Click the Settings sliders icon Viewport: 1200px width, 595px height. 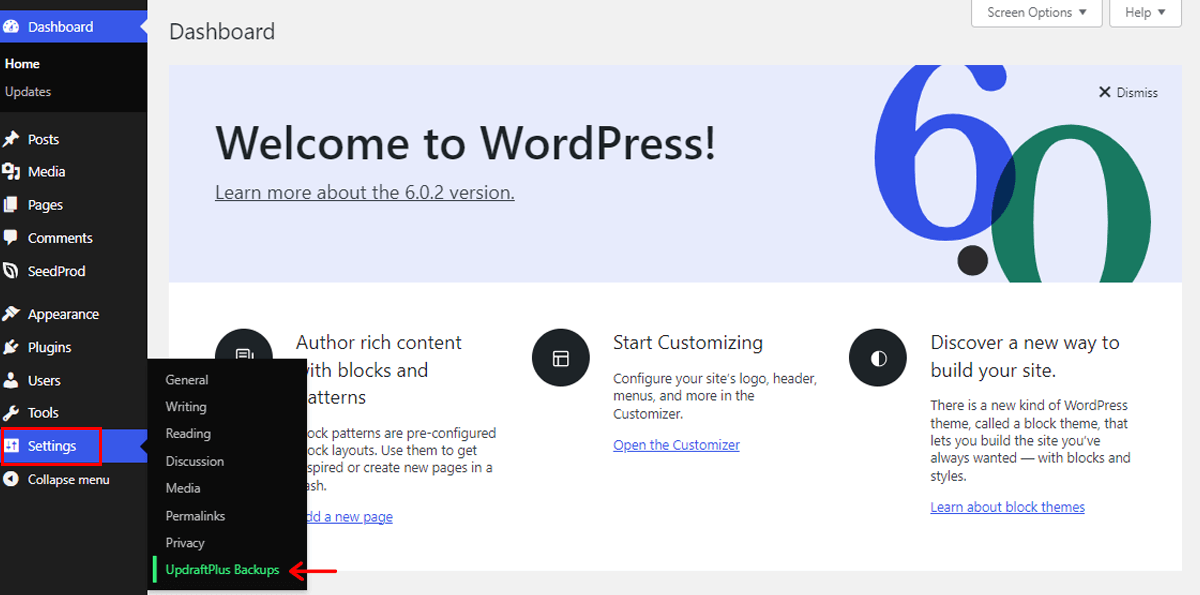click(11, 446)
